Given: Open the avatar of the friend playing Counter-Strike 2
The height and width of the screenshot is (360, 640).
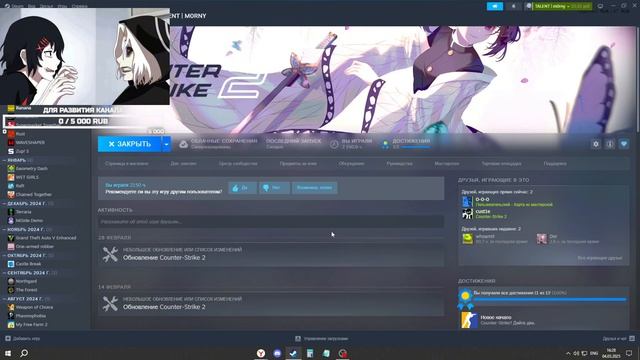Looking at the screenshot, I should 467,213.
